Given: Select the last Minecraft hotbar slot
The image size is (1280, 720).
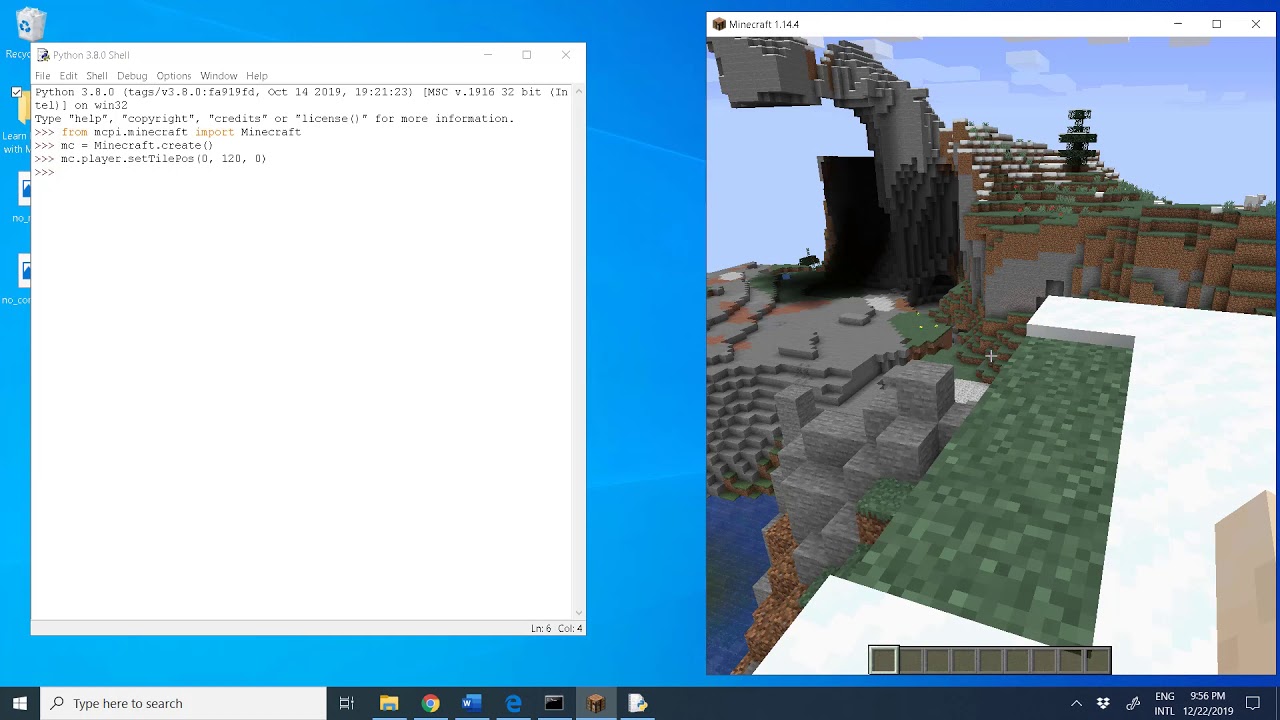Looking at the screenshot, I should pyautogui.click(x=1097, y=659).
